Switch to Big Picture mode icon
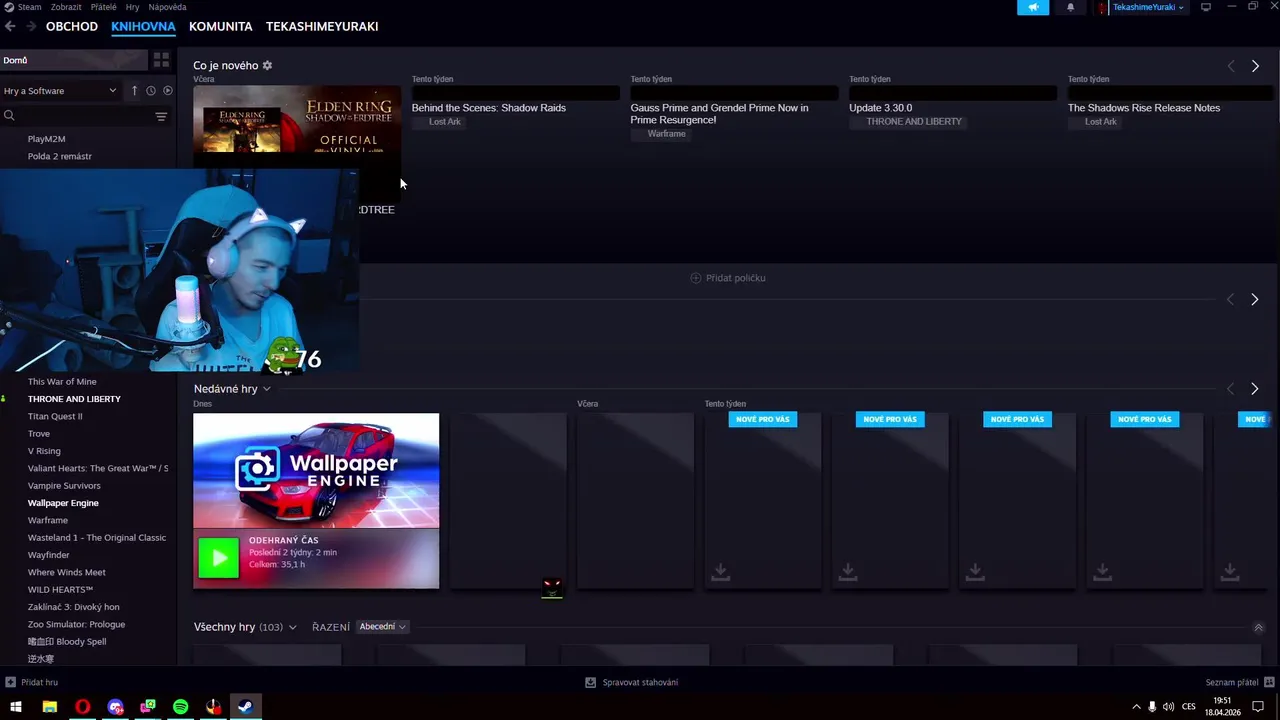This screenshot has height=720, width=1280. pos(1206,7)
